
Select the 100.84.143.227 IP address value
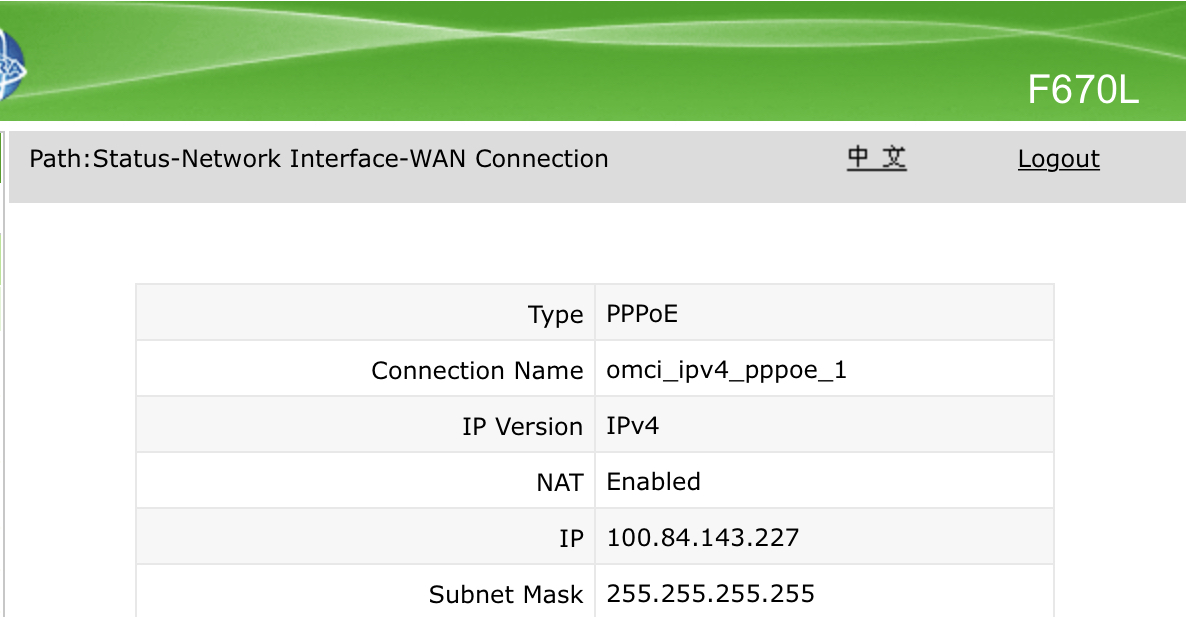(703, 538)
